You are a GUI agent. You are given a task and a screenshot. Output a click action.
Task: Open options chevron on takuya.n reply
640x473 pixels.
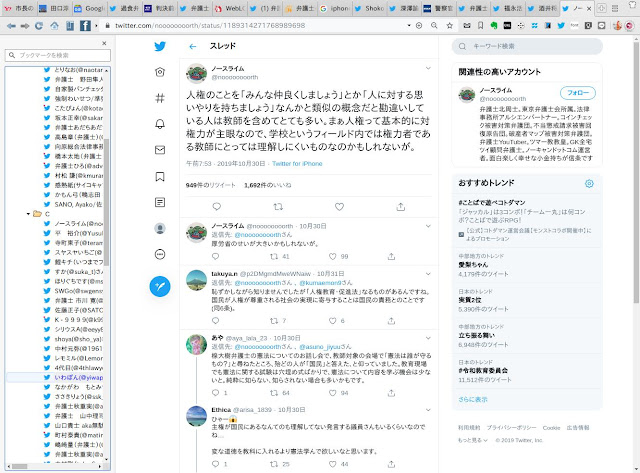[428, 274]
